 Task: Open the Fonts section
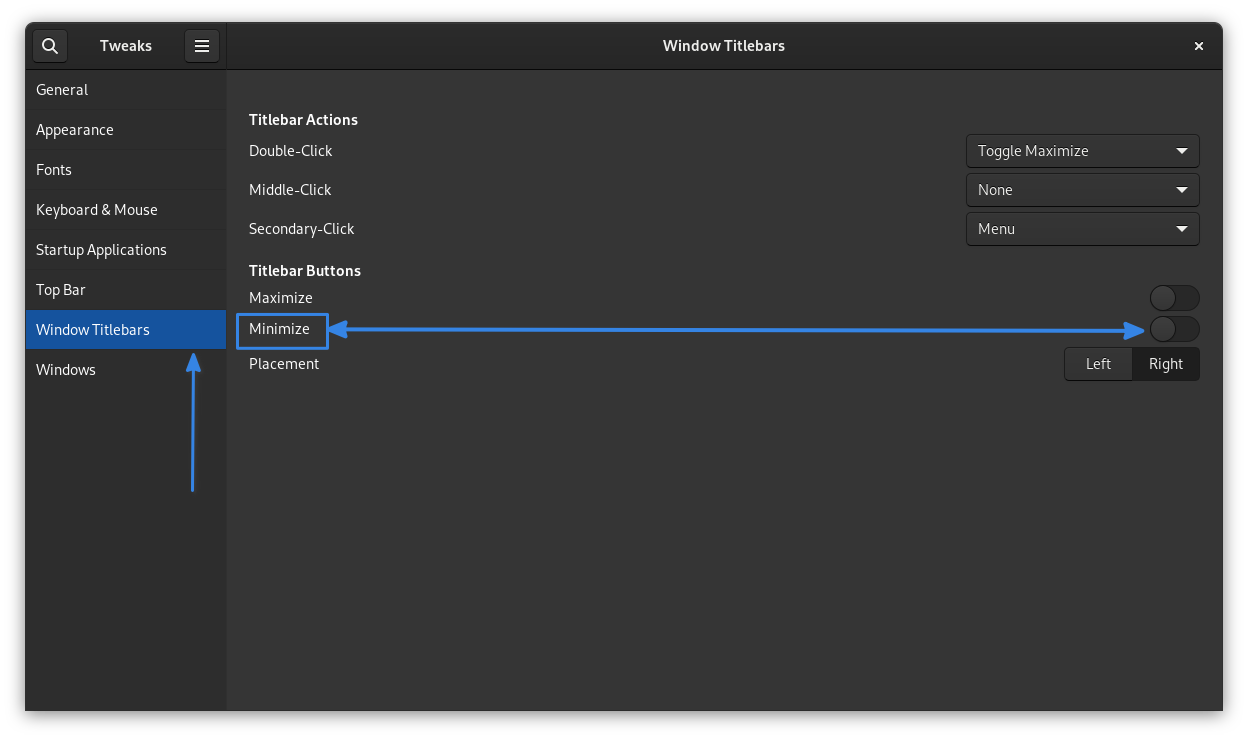126,170
